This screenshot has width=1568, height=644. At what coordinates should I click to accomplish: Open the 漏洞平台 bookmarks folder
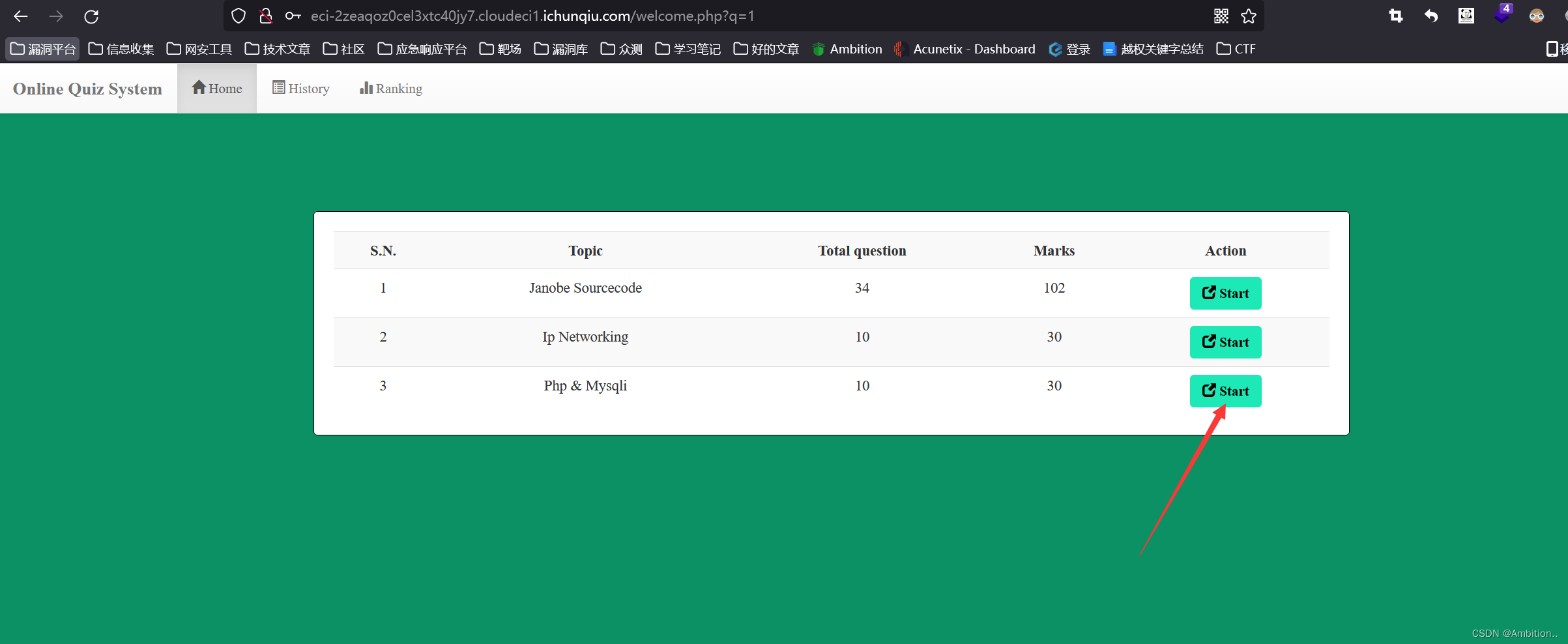coord(42,48)
